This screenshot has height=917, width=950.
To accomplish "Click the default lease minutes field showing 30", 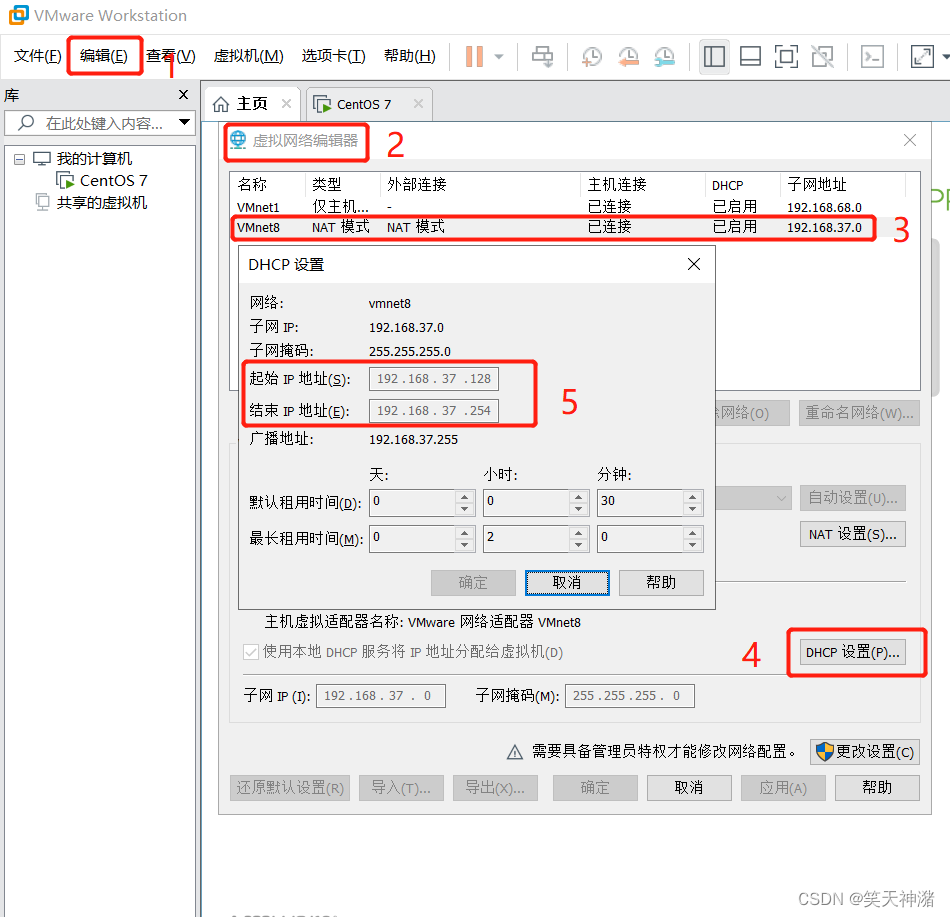I will 640,502.
